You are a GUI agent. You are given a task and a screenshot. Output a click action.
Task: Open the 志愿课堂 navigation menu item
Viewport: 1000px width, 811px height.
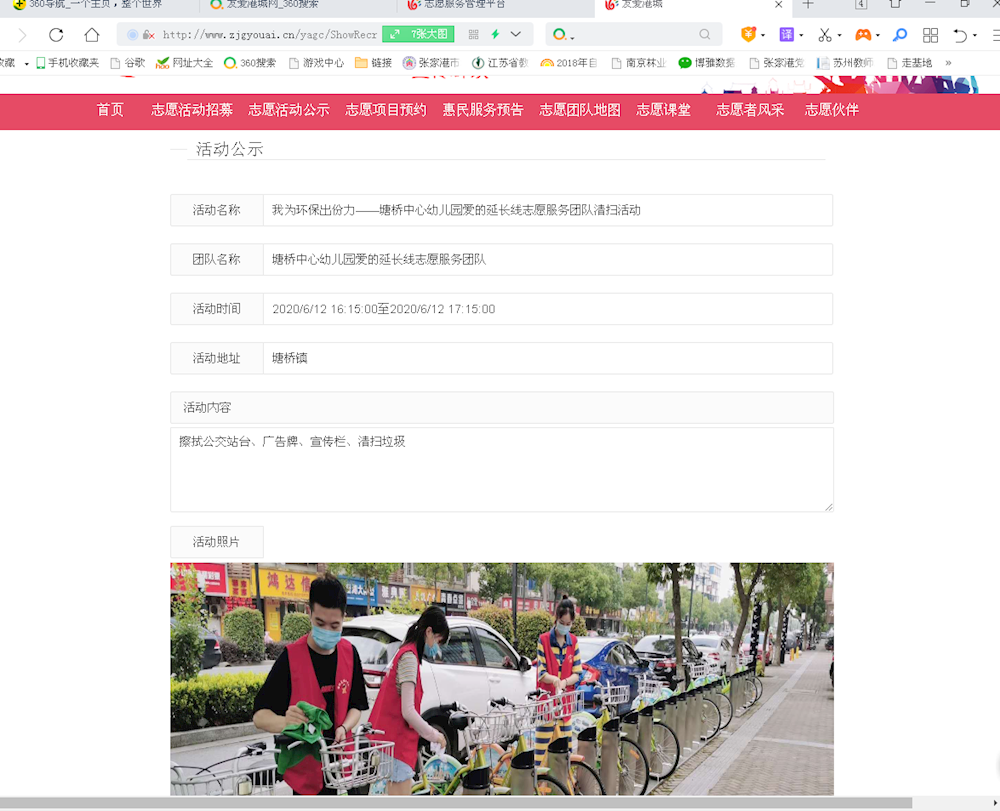tap(664, 111)
